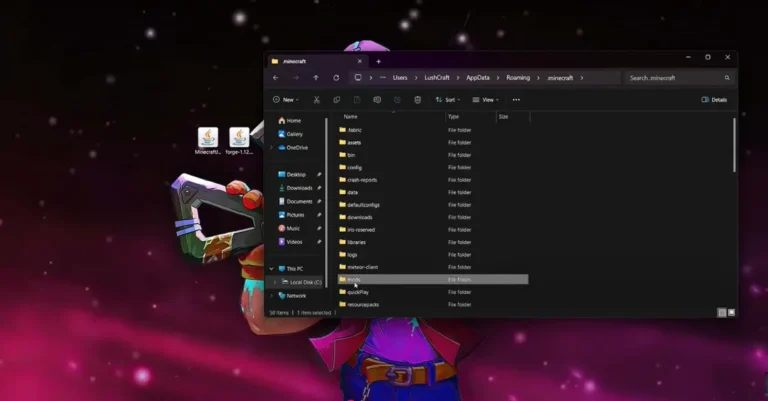This screenshot has width=768, height=401.
Task: Select the mods folder
Action: (x=433, y=280)
